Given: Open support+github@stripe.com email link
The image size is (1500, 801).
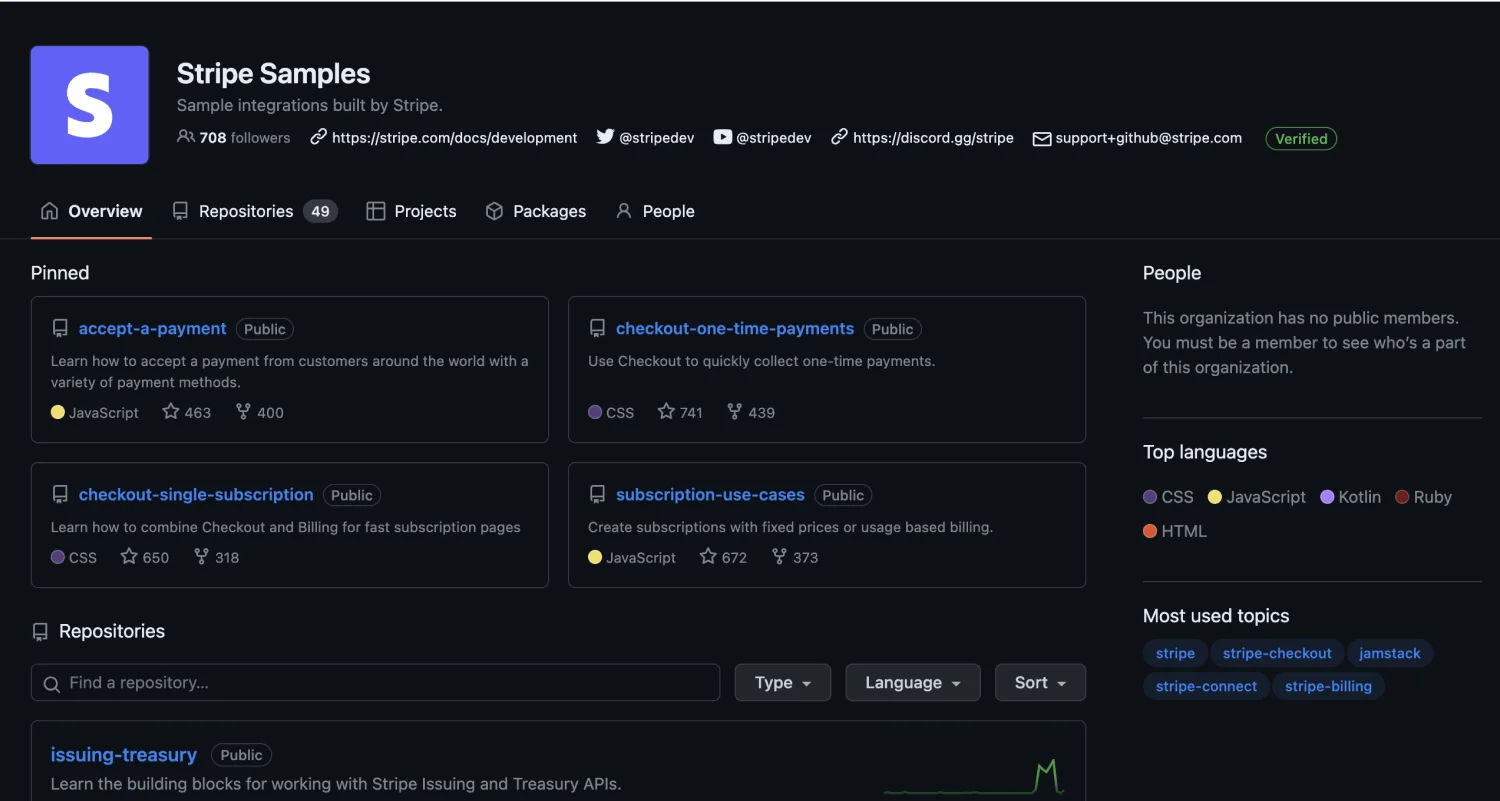Looking at the screenshot, I should click(1148, 138).
